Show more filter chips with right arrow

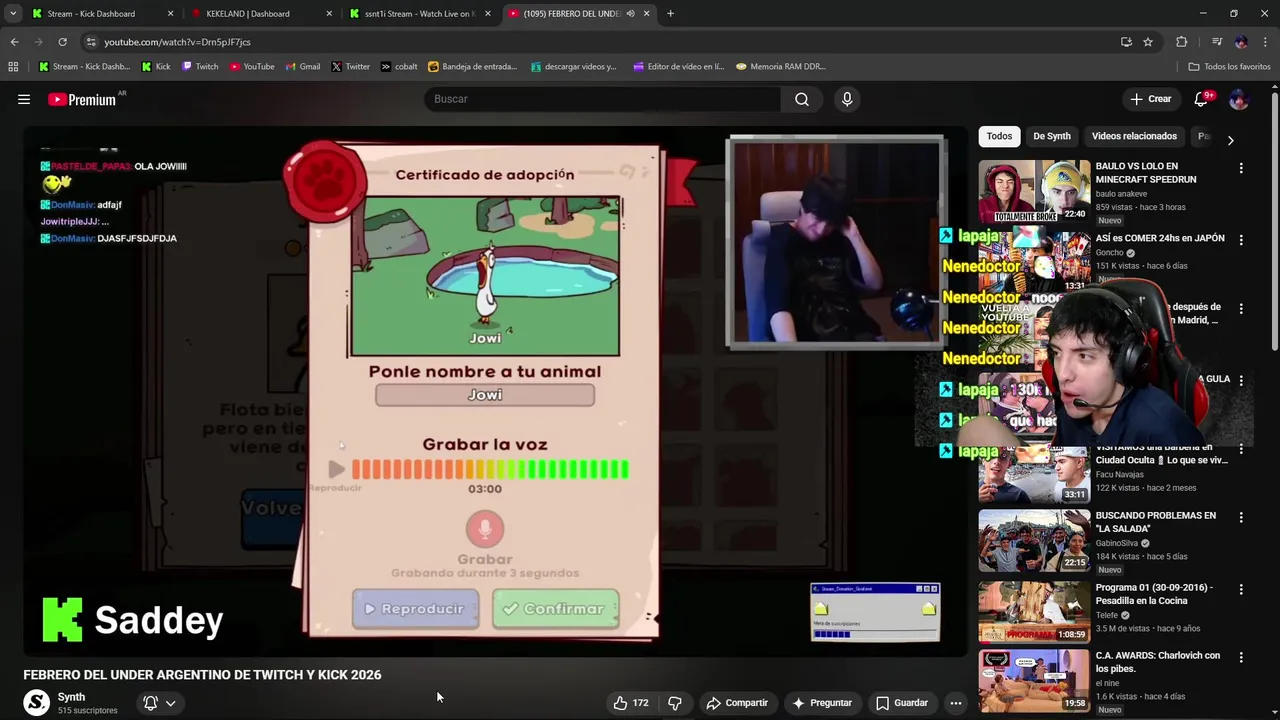1230,140
